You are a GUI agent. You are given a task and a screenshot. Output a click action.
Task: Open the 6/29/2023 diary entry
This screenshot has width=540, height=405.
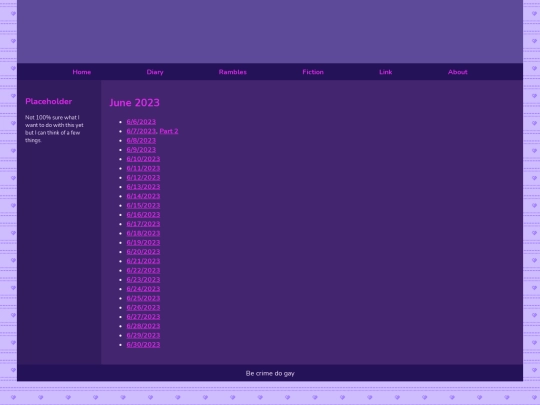[x=143, y=335]
